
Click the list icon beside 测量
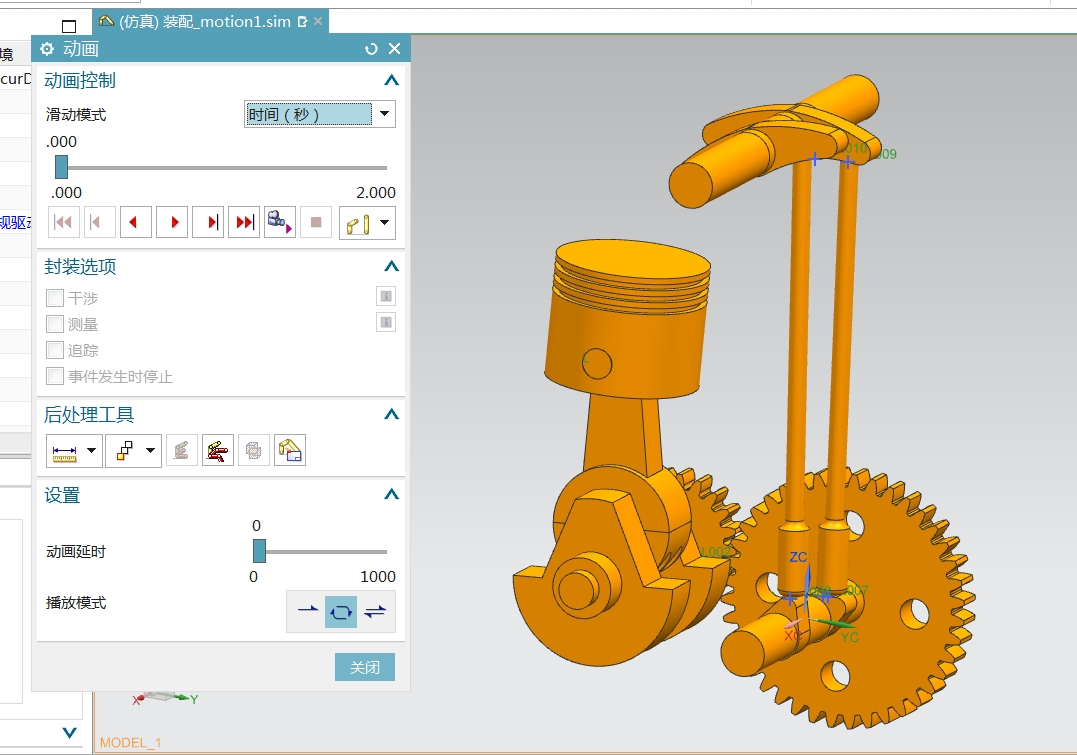coord(386,322)
